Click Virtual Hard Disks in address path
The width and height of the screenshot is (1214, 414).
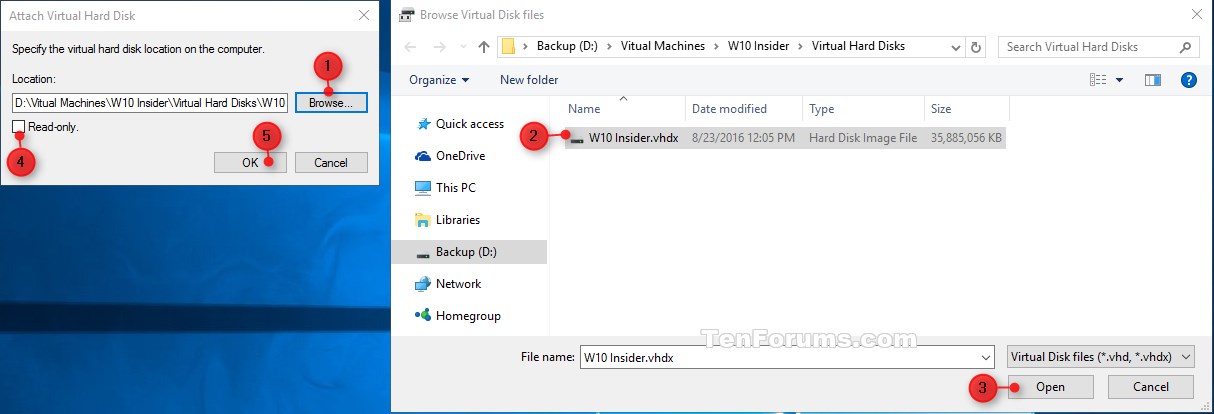point(858,46)
